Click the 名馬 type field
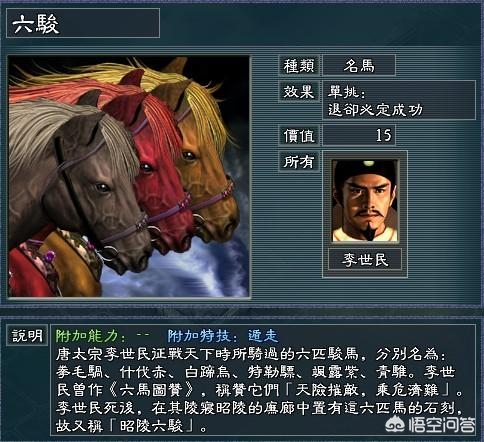 coord(359,66)
